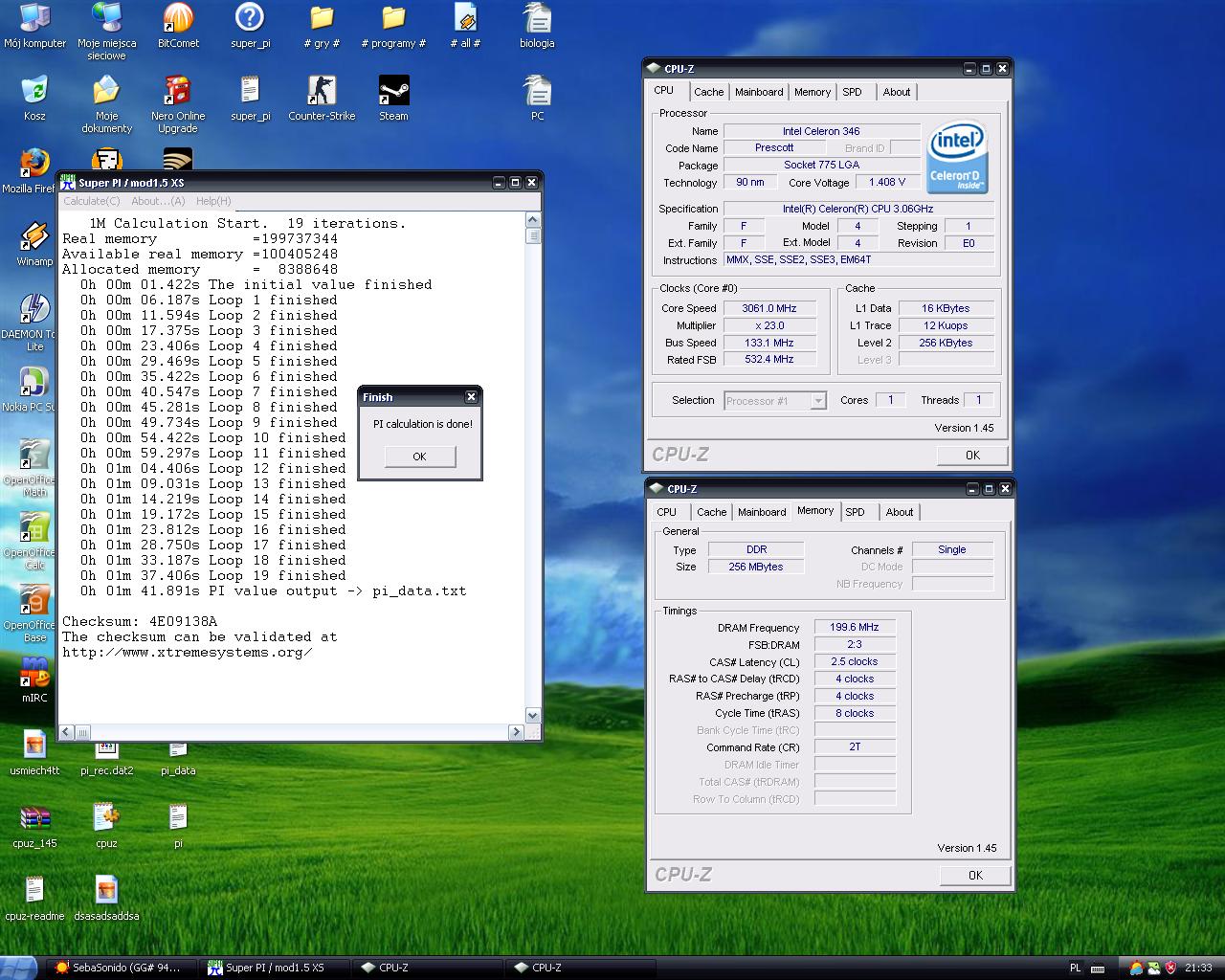
Task: Click the xtremesystems.org URL text
Action: tap(188, 653)
